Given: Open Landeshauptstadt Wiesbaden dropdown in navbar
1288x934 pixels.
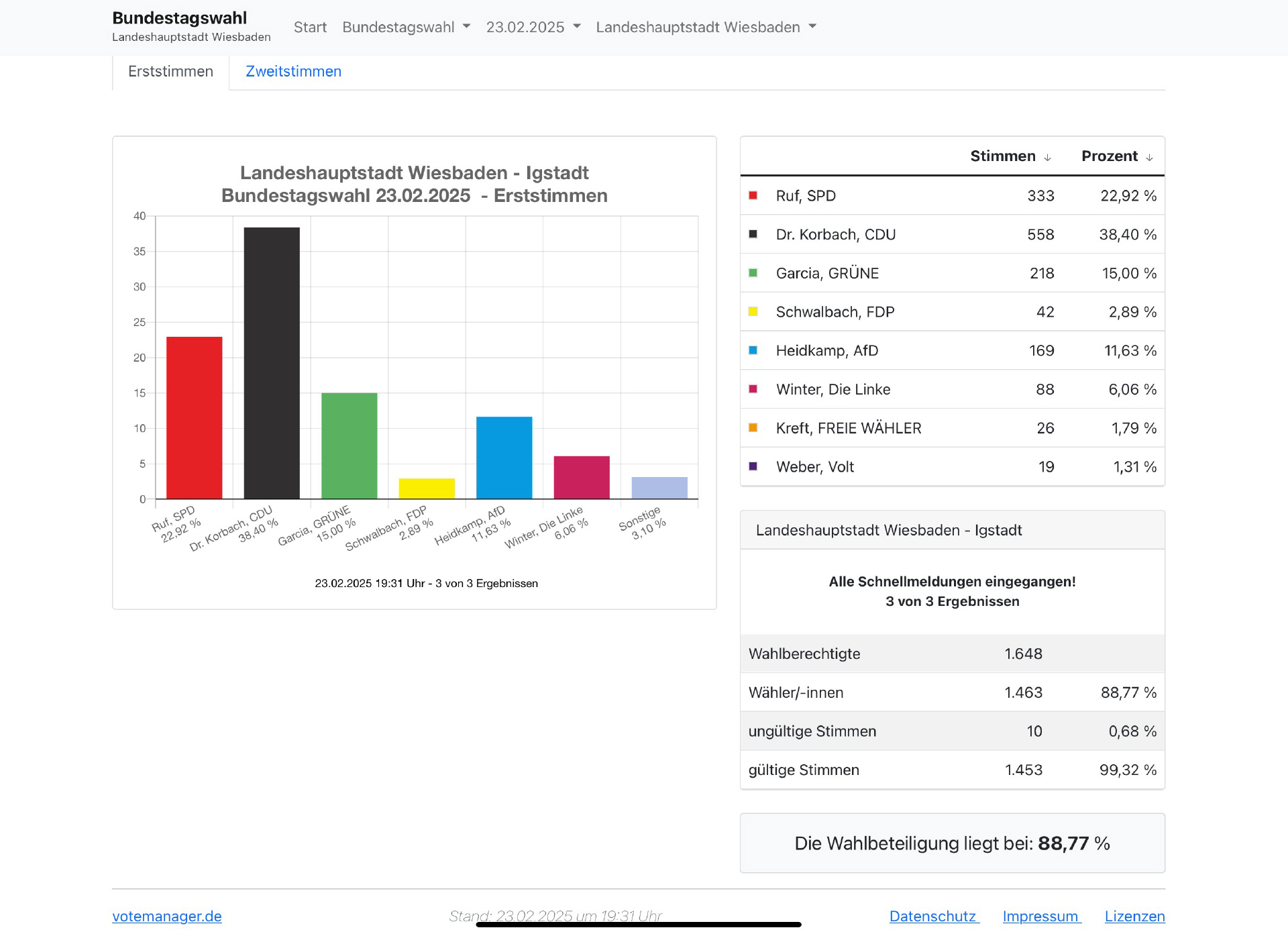Looking at the screenshot, I should coord(706,27).
